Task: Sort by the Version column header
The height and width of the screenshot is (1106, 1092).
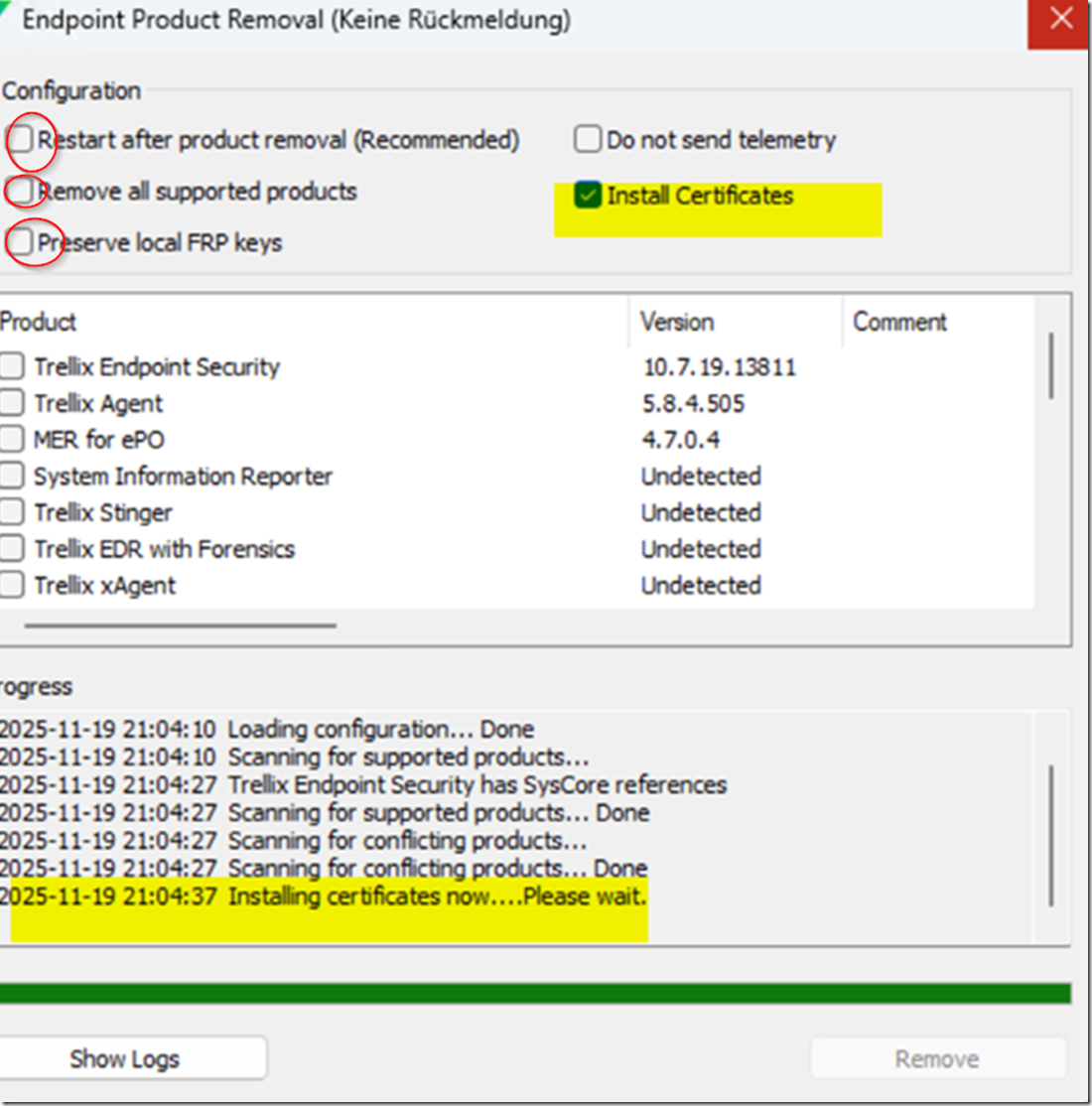Action: click(x=677, y=322)
